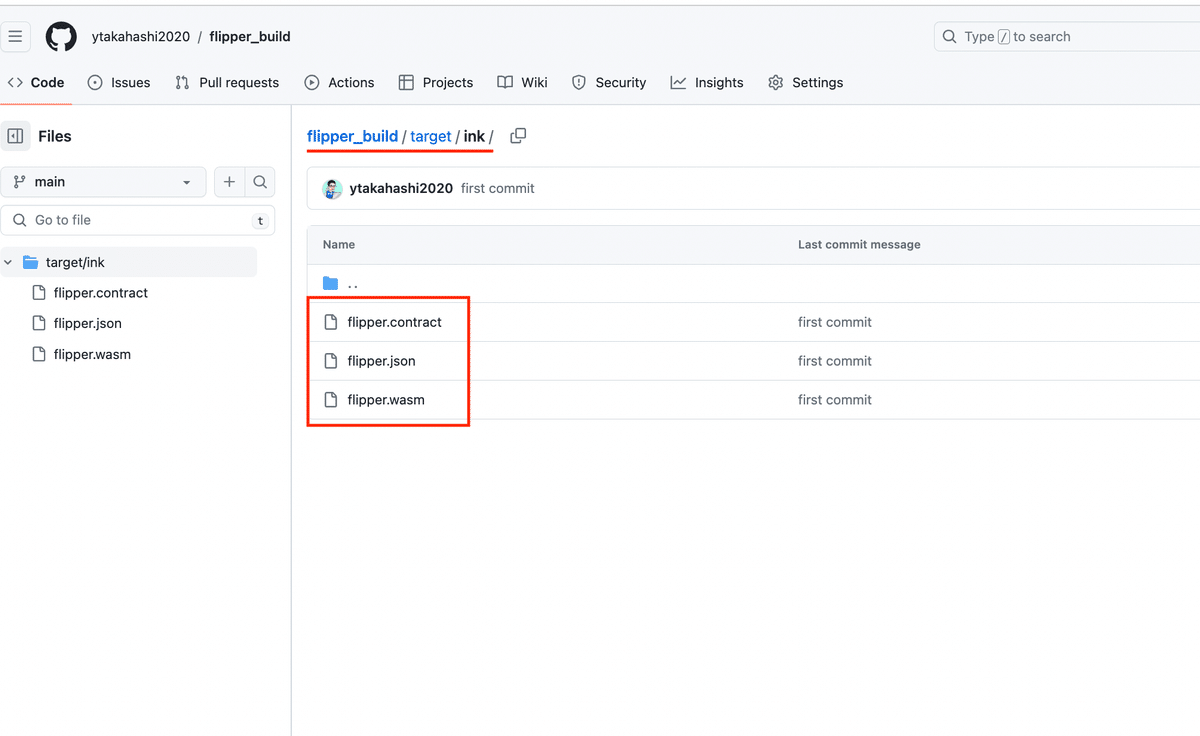The height and width of the screenshot is (736, 1200).
Task: Open first commit message for flipper.contract
Action: (835, 322)
